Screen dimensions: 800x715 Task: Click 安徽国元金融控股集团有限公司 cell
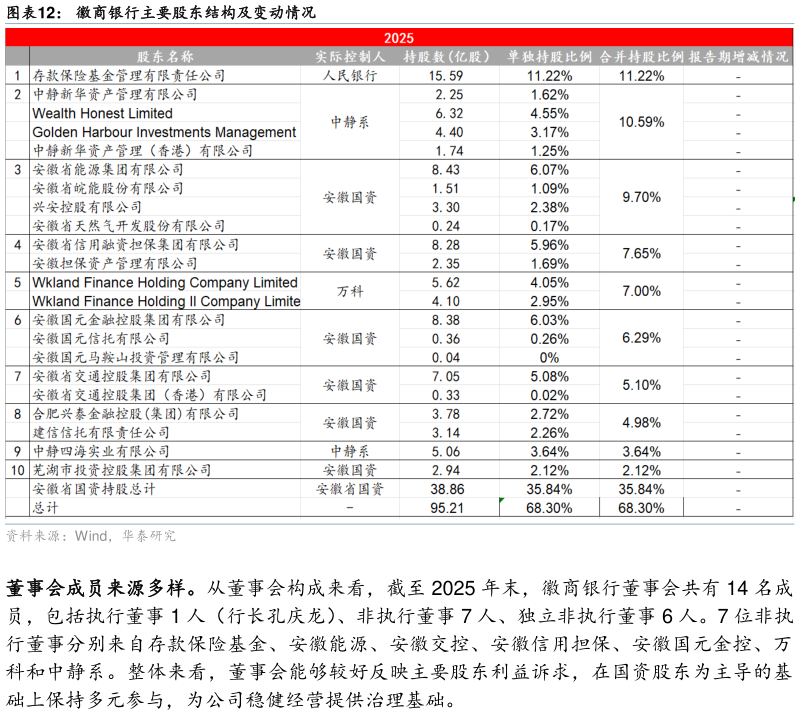pyautogui.click(x=129, y=320)
